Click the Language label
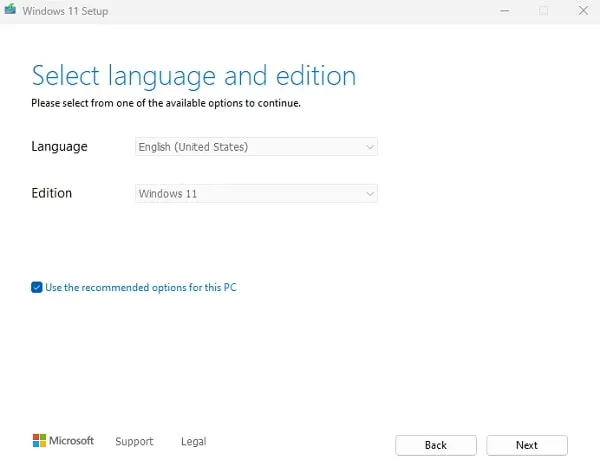This screenshot has width=600, height=473. click(x=59, y=147)
